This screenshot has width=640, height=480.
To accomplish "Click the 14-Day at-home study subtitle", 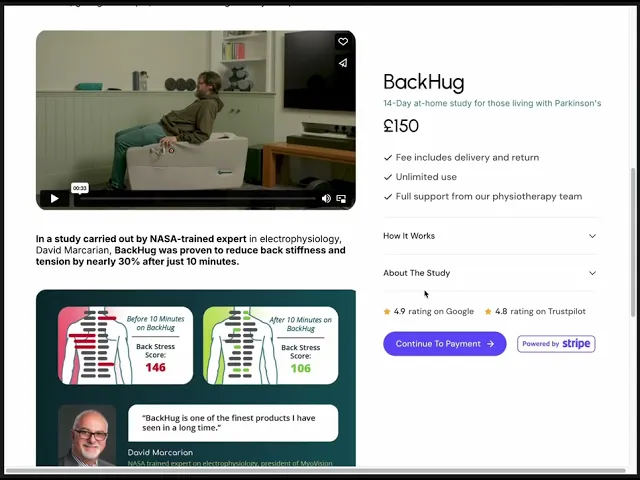I will [492, 103].
